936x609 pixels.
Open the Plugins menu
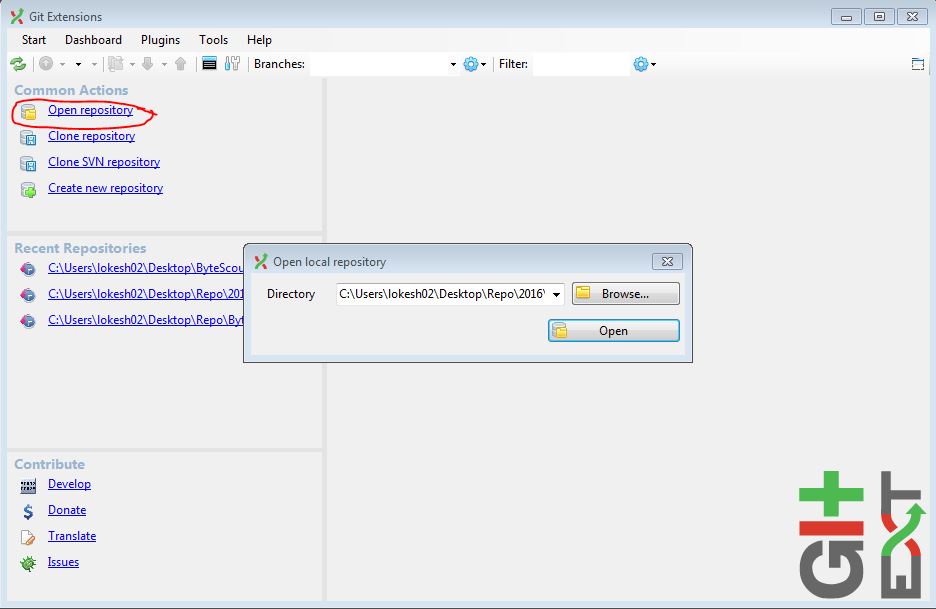click(x=160, y=40)
